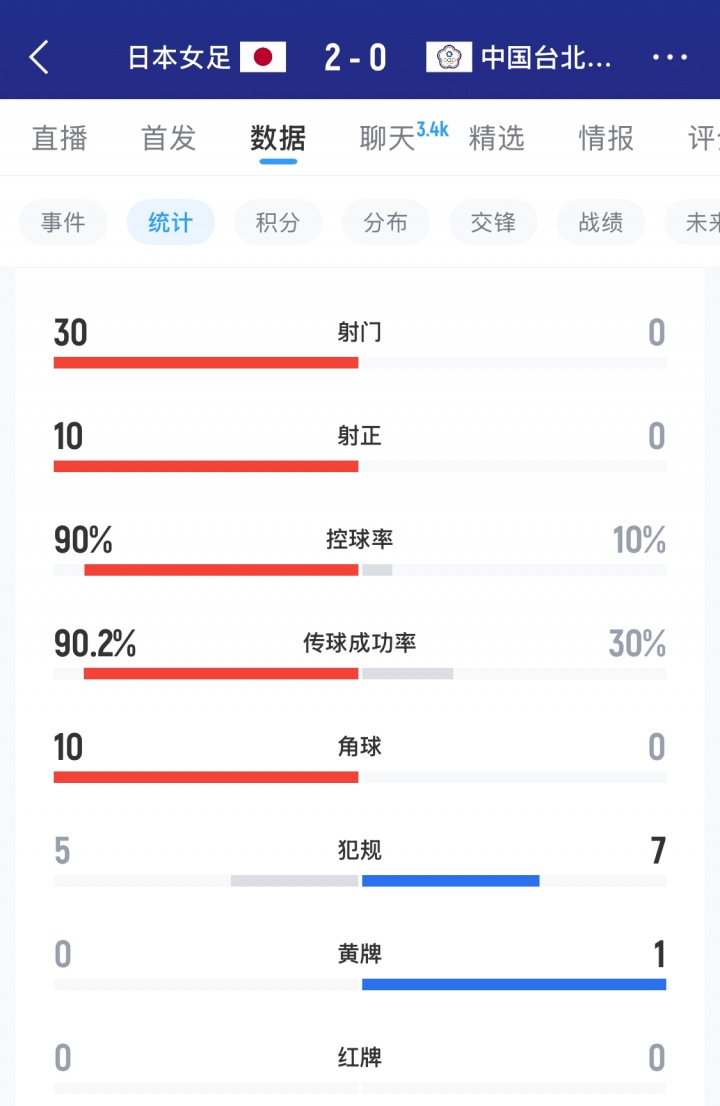Select the 分布 filter chip

tap(386, 222)
